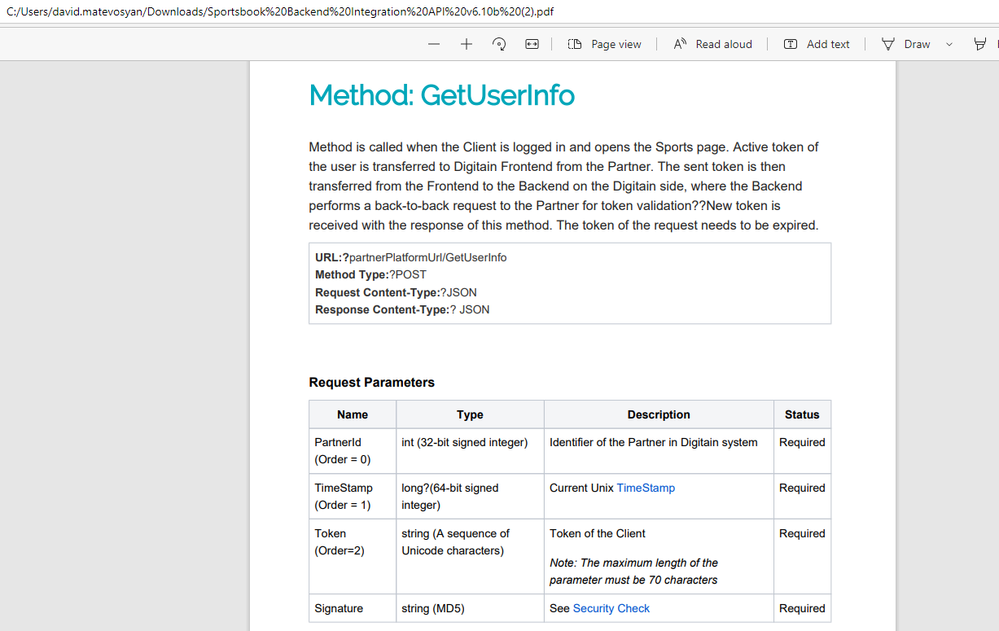Select the Add text tool

(816, 44)
